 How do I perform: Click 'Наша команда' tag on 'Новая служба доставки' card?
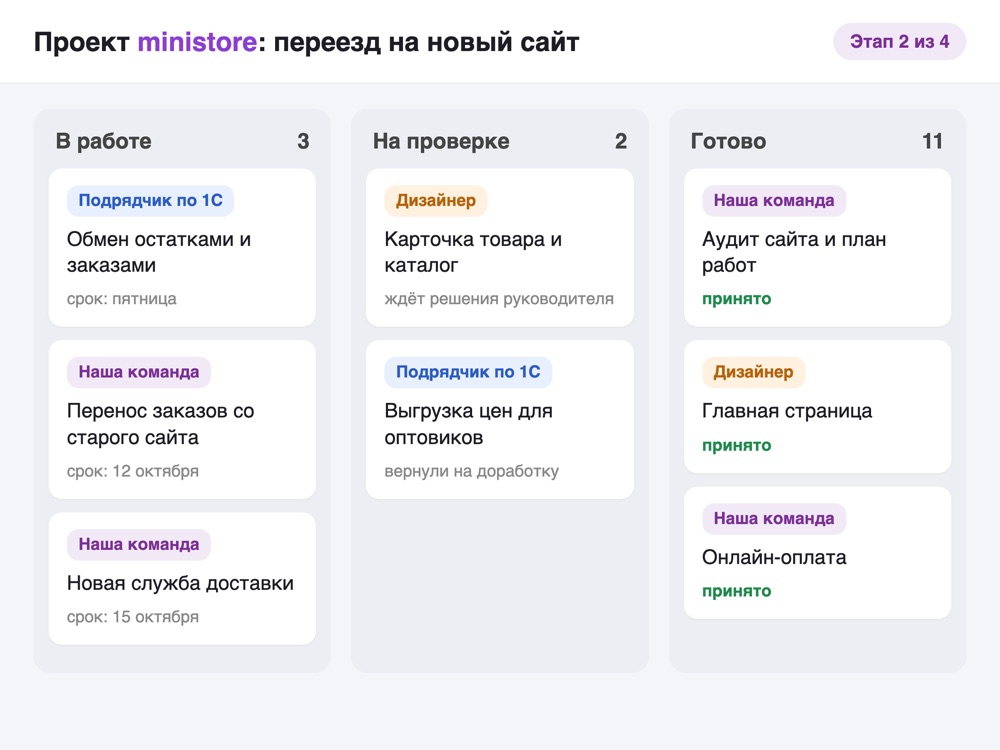pyautogui.click(x=139, y=544)
